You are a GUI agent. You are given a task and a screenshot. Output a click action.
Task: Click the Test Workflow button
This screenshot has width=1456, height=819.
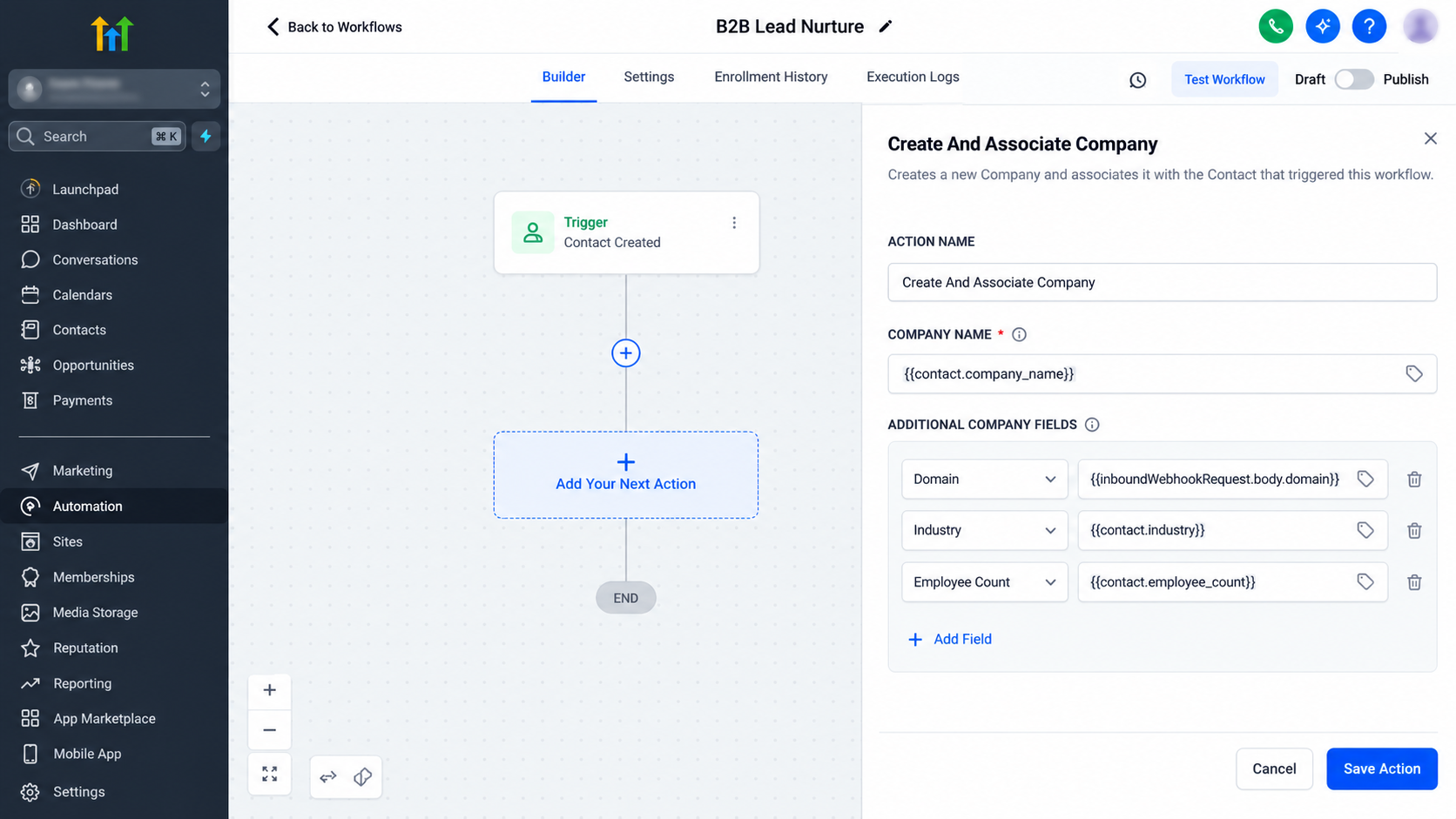click(1224, 79)
